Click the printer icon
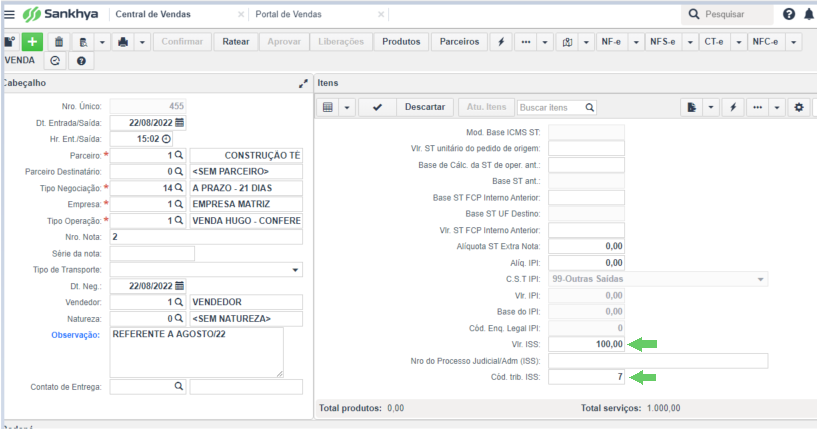The width and height of the screenshot is (817, 429). (123, 42)
